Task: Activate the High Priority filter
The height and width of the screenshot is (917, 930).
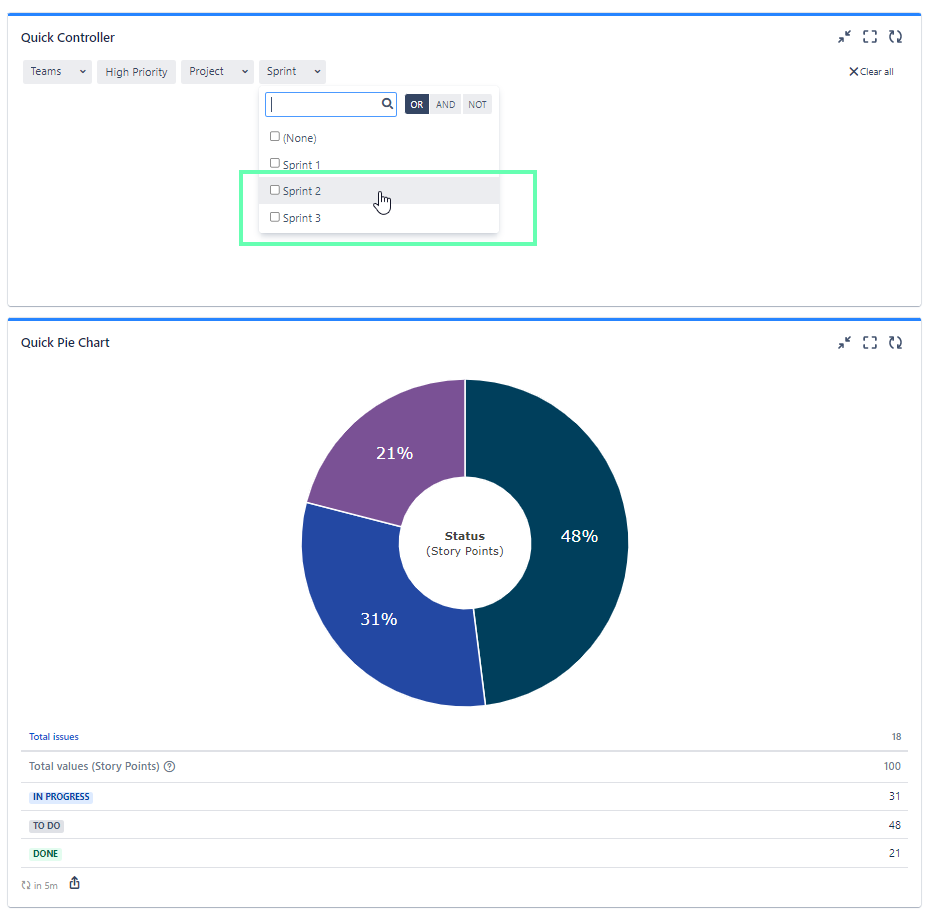Action: tap(136, 71)
